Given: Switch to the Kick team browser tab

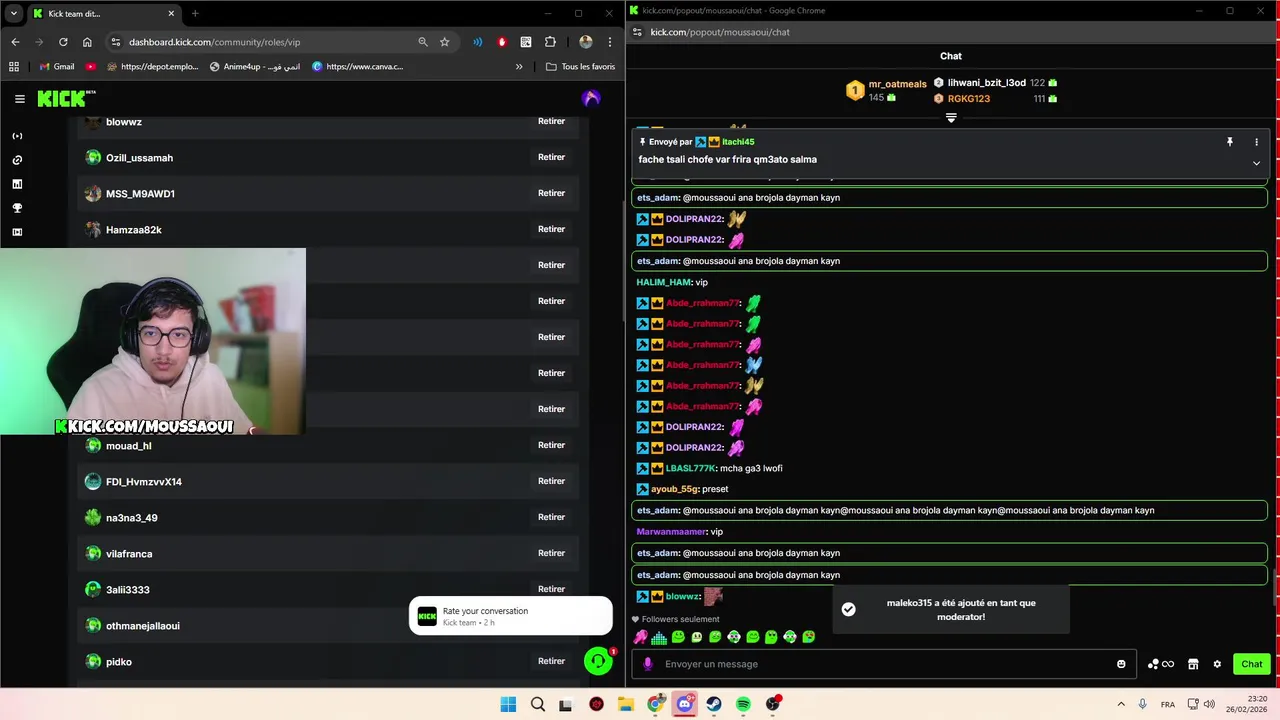Looking at the screenshot, I should [103, 14].
